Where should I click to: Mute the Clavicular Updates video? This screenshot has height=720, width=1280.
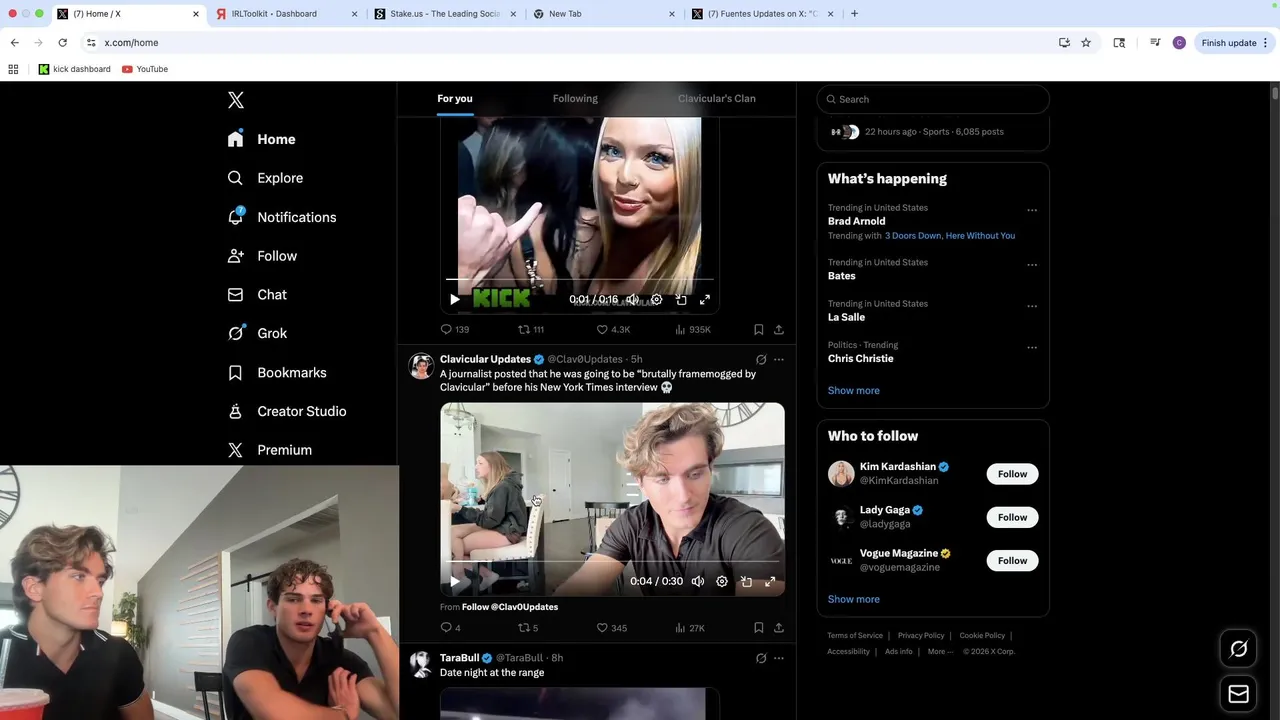698,581
